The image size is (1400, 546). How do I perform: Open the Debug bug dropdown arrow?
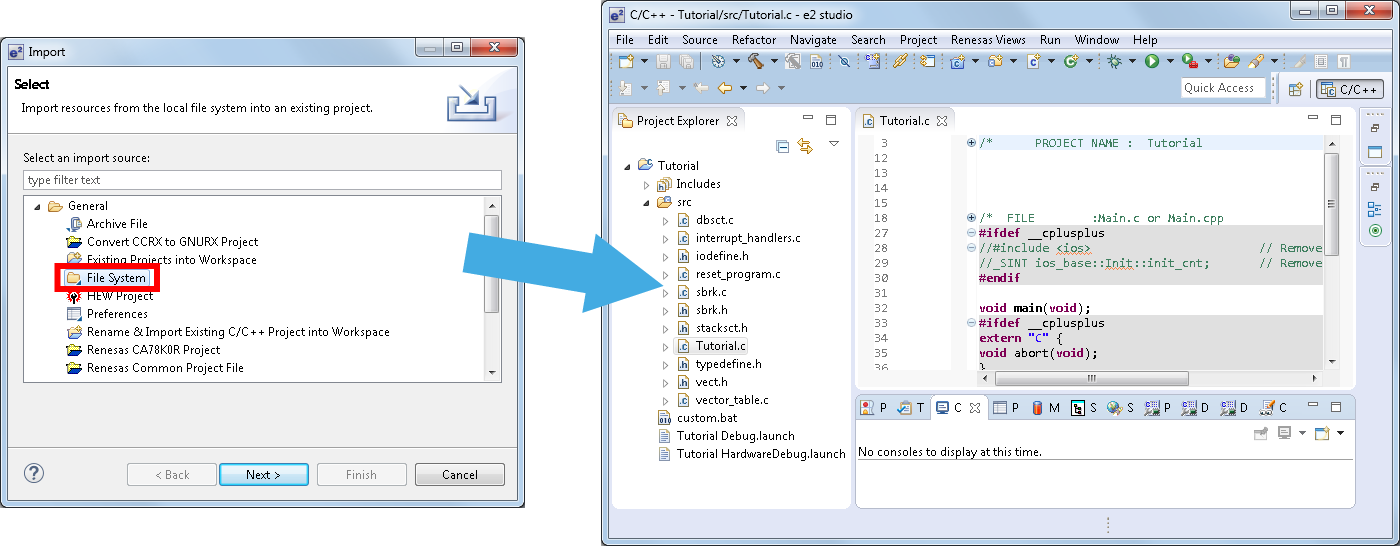point(1132,61)
